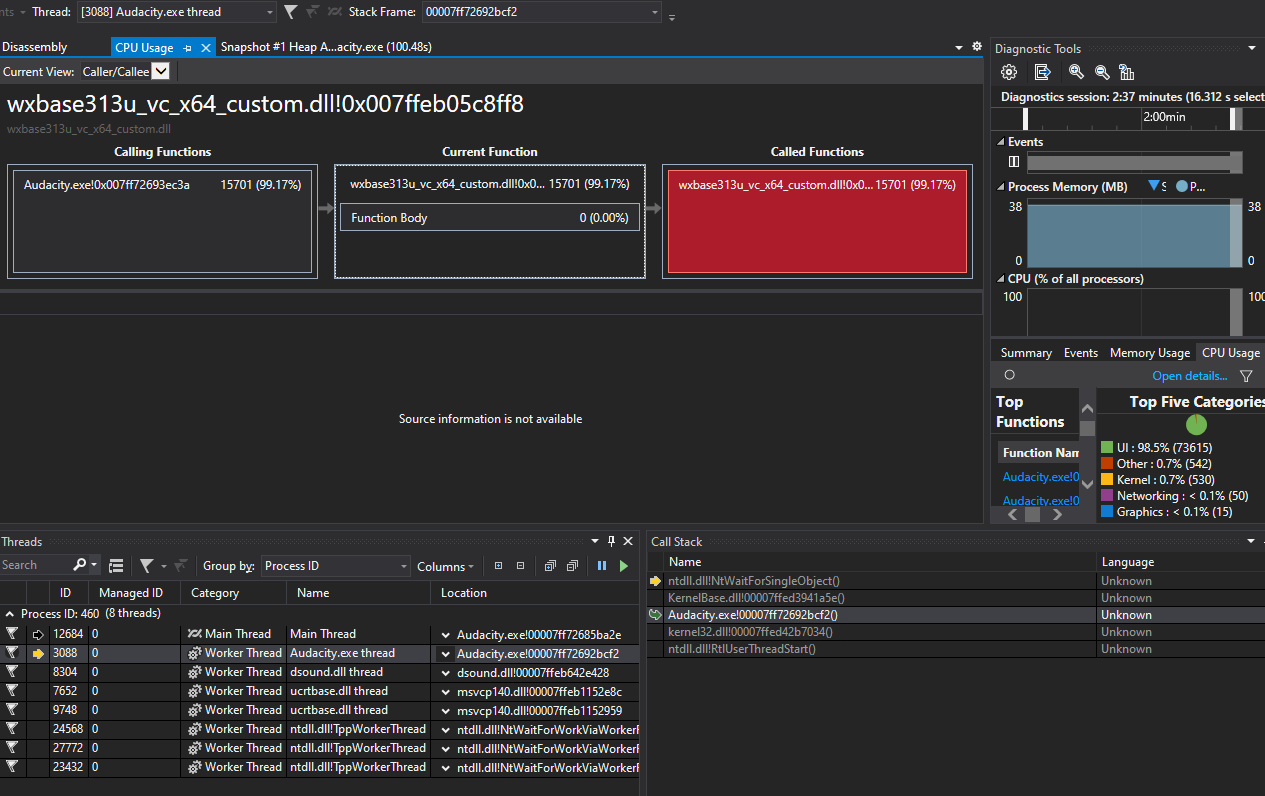Collapse the Process ID: 460 group
Image resolution: width=1265 pixels, height=796 pixels.
(8, 613)
